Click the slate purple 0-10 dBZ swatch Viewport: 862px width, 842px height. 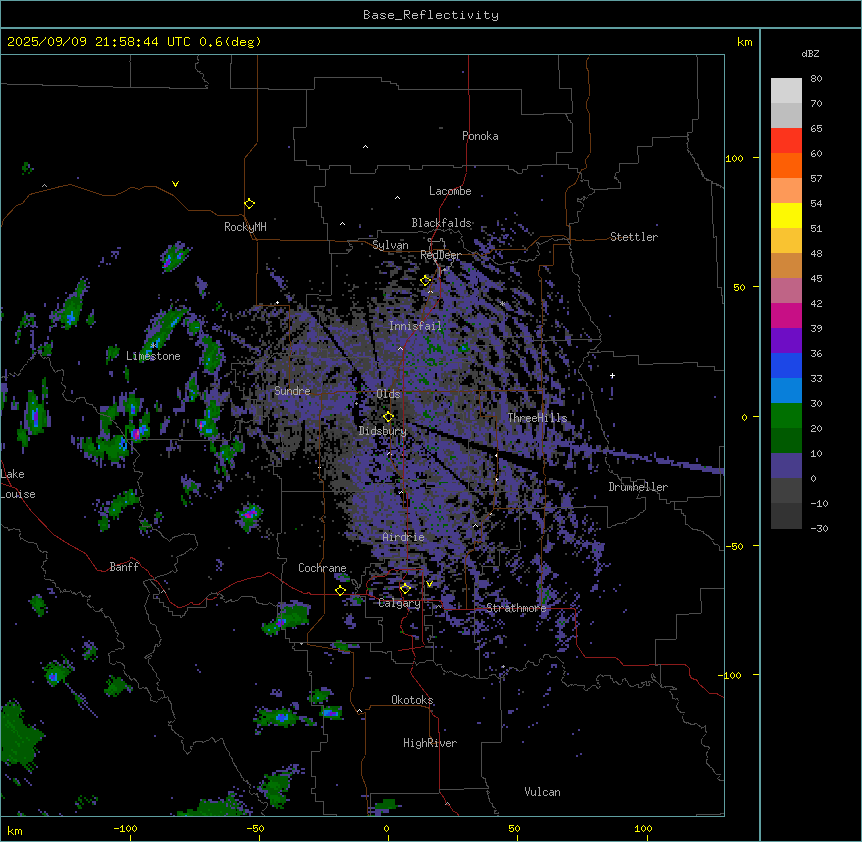[x=786, y=466]
